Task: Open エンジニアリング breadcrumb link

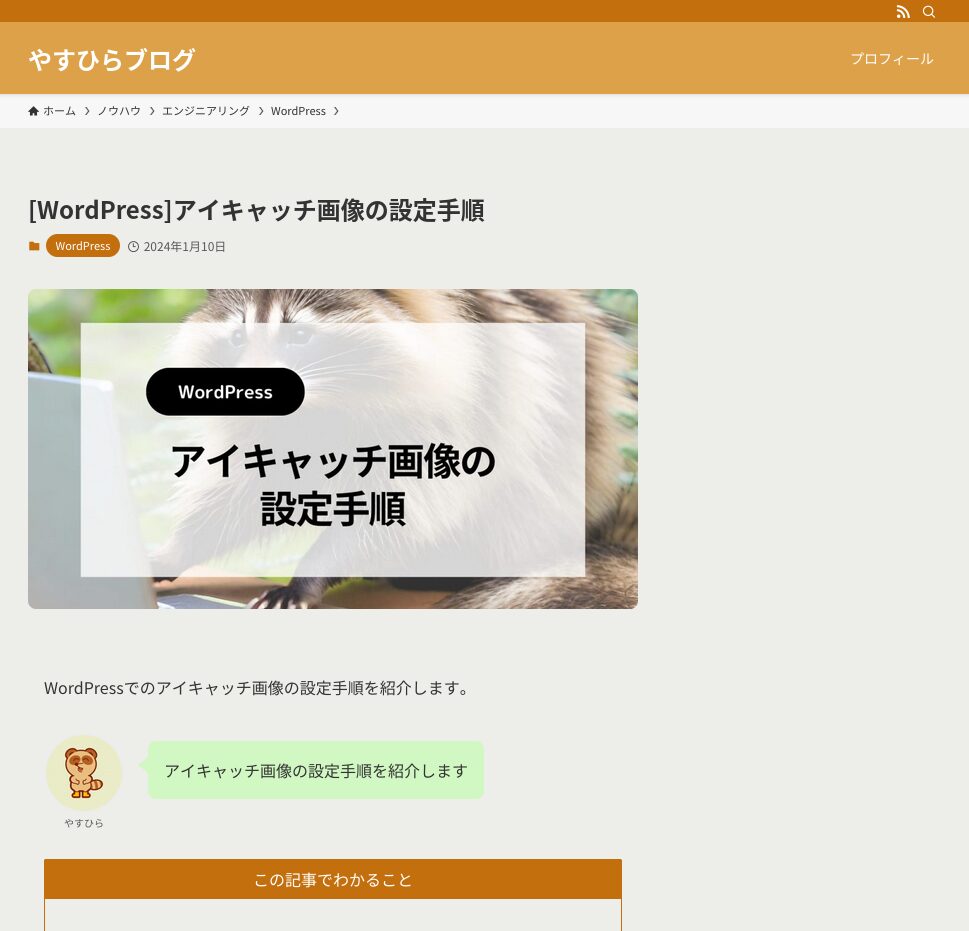Action: coord(206,111)
